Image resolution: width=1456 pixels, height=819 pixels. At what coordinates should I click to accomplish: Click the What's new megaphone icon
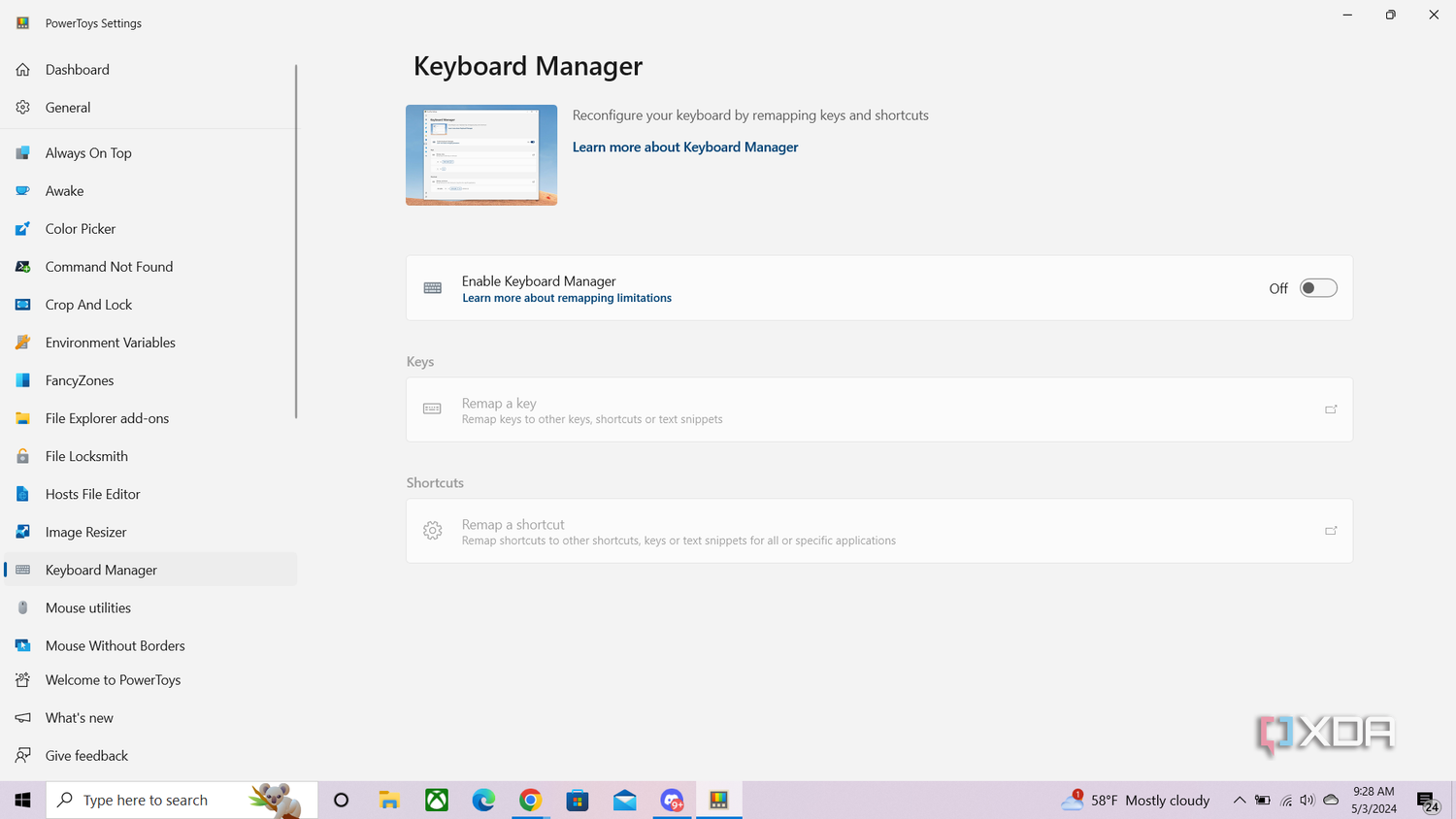[23, 718]
